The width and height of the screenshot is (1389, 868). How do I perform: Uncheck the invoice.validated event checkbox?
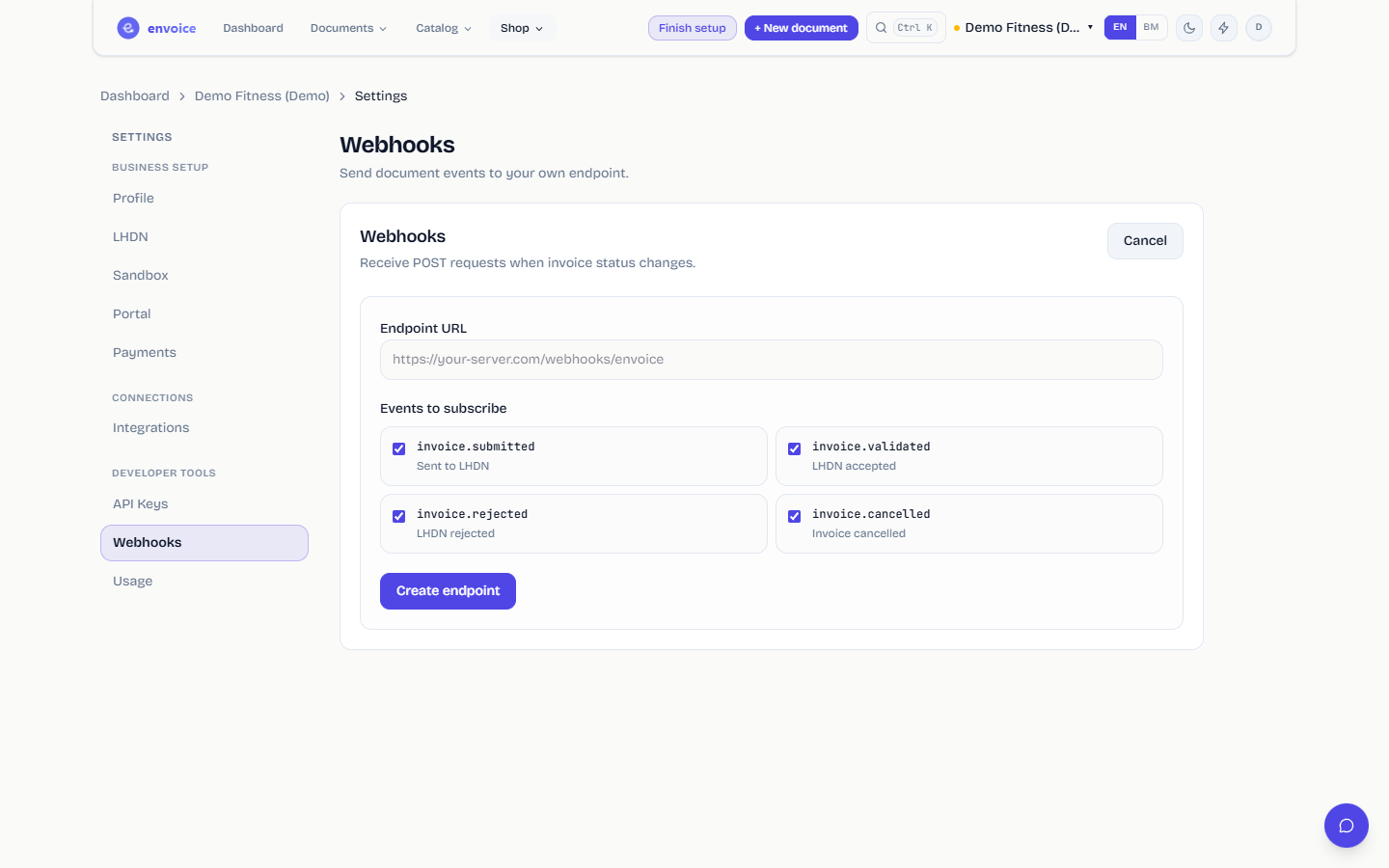pyautogui.click(x=794, y=448)
